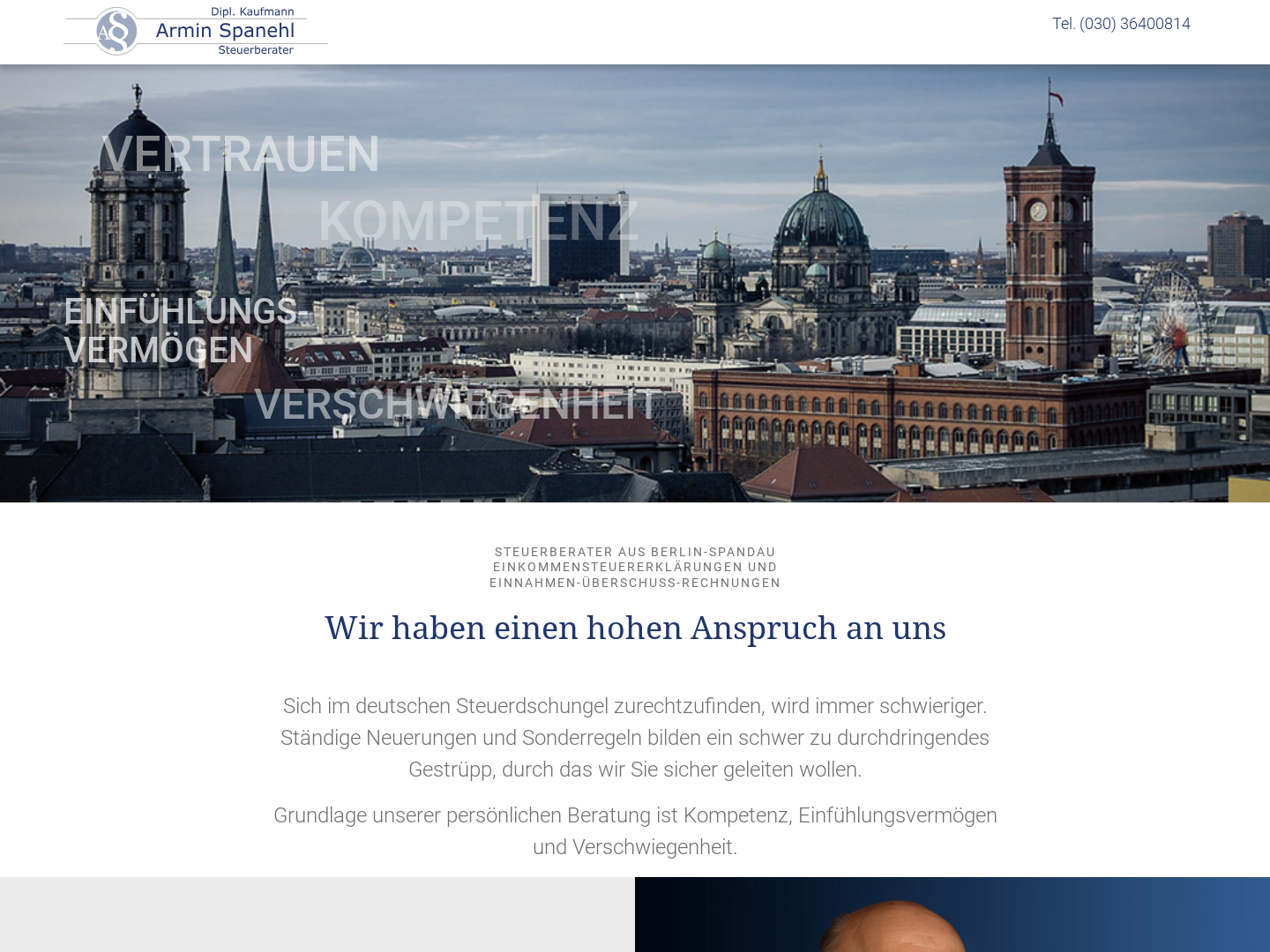This screenshot has height=952, width=1270.
Task: Click the portrait photo on blue background
Action: tap(952, 915)
